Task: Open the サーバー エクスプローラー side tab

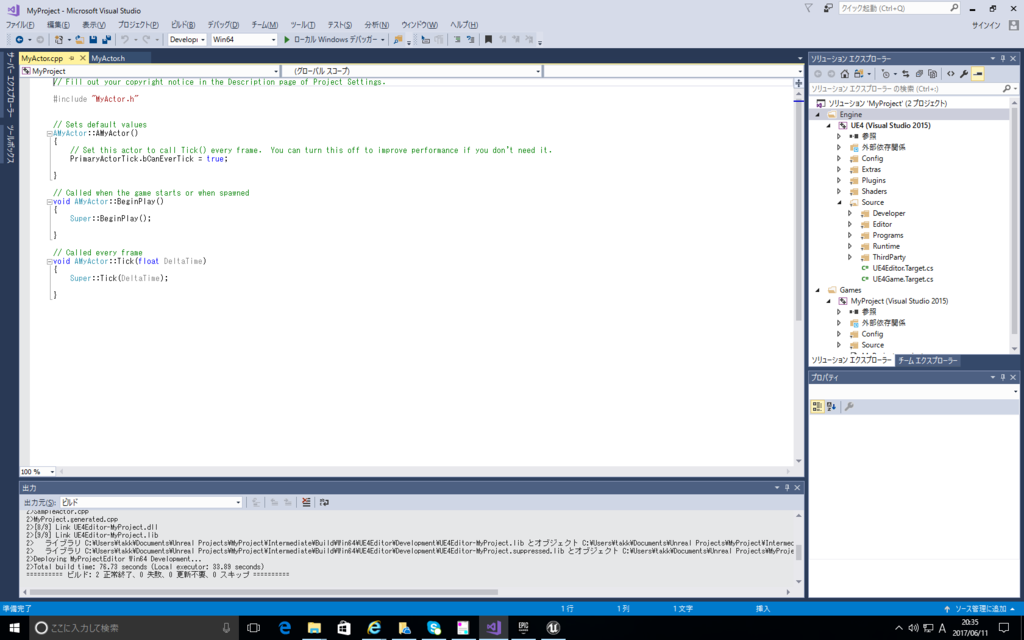Action: click(x=10, y=83)
